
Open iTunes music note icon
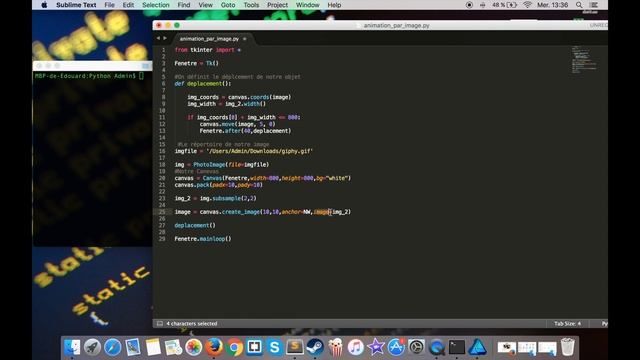[356, 347]
